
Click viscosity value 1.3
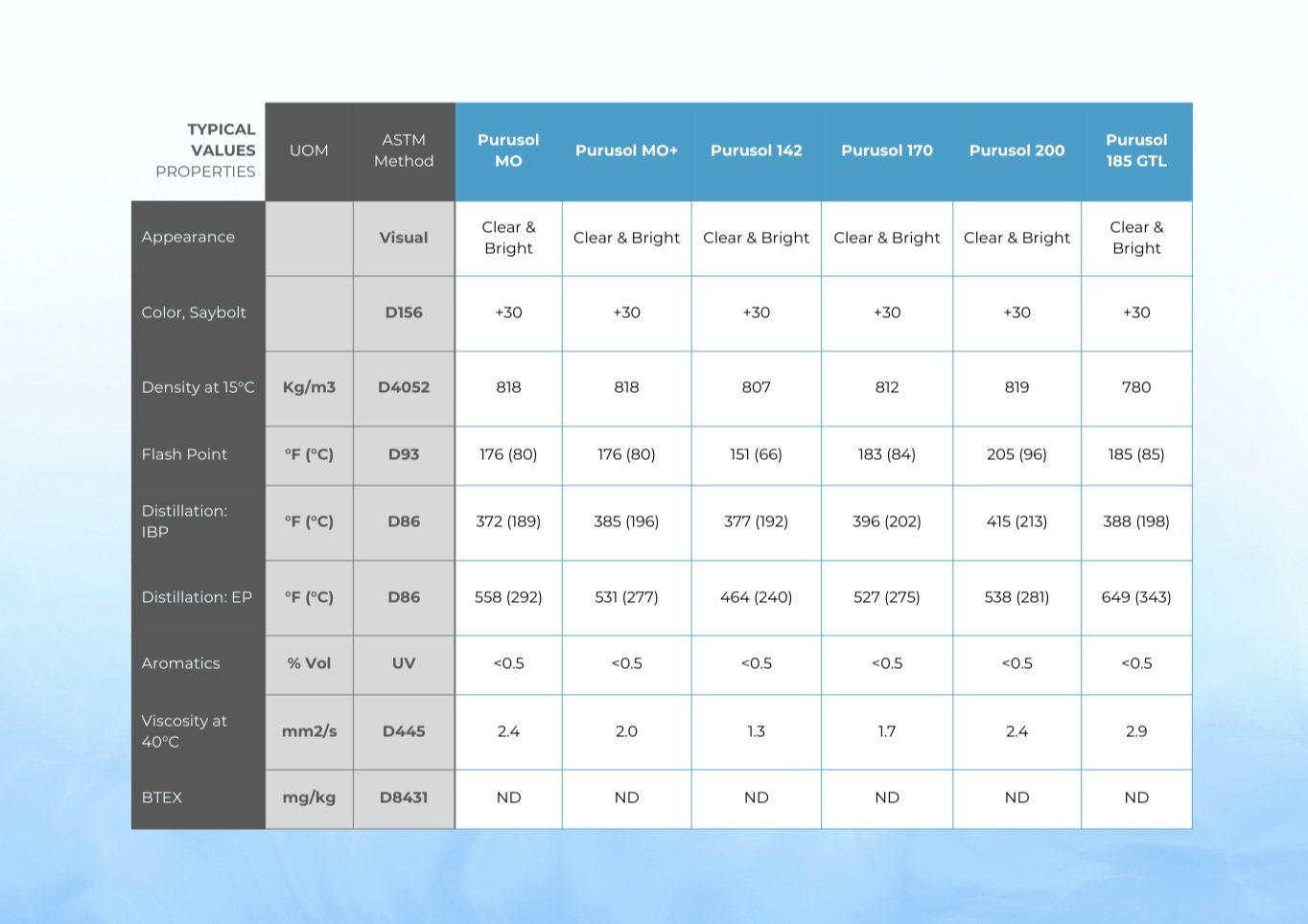click(x=756, y=731)
